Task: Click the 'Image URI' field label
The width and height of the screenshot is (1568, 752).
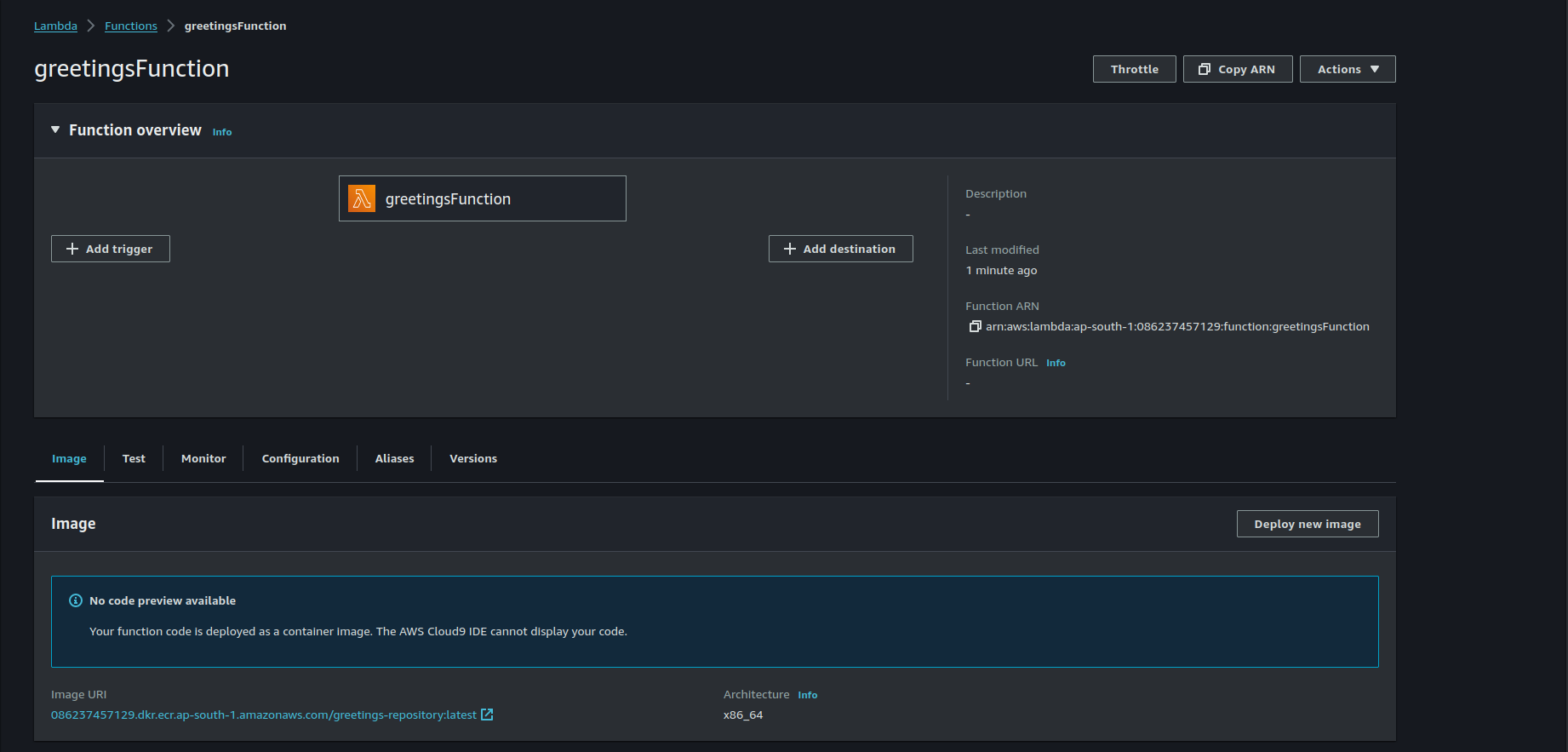Action: pyautogui.click(x=79, y=694)
